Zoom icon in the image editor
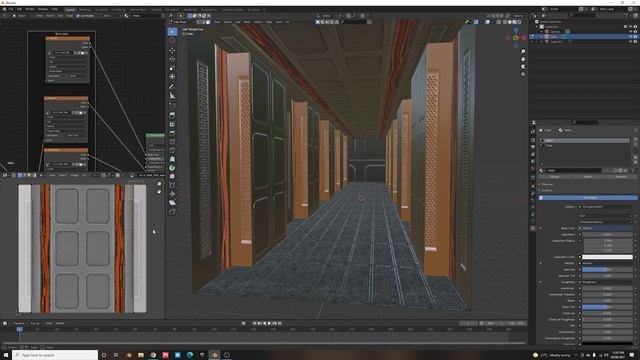Screen dimensions: 640x360 159,184
